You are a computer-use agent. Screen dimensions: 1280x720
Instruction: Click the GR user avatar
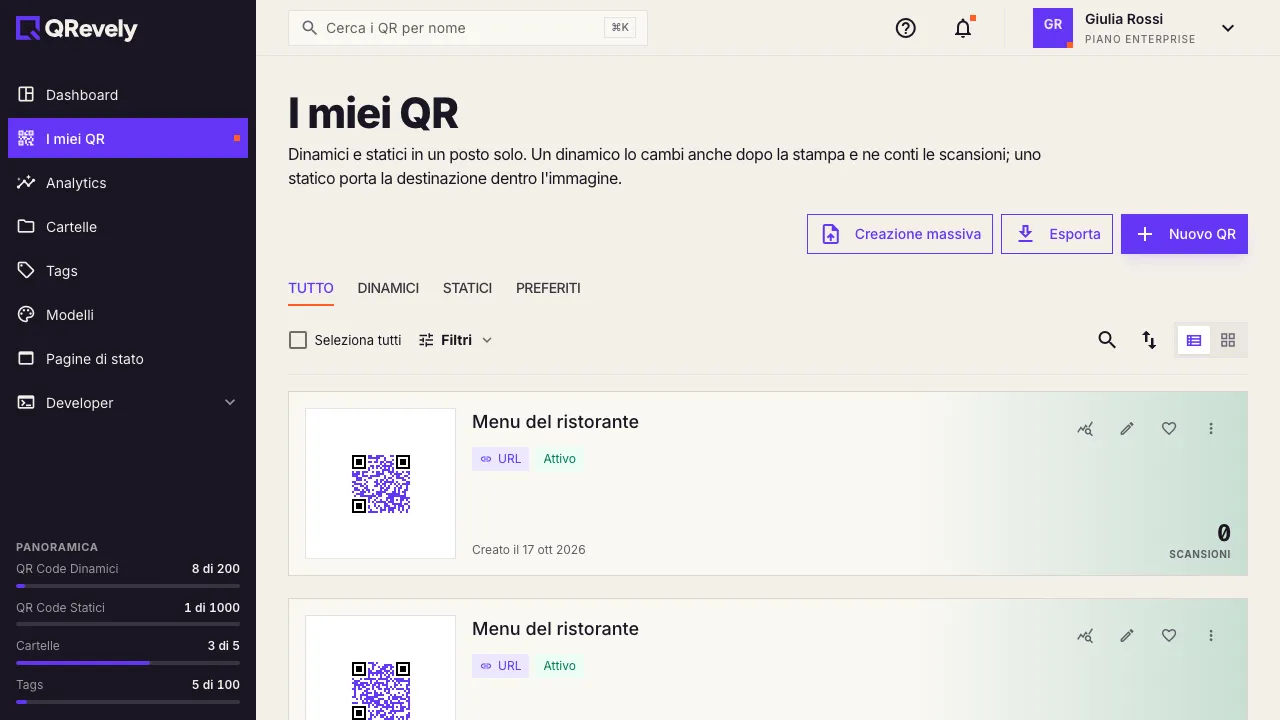[x=1053, y=28]
